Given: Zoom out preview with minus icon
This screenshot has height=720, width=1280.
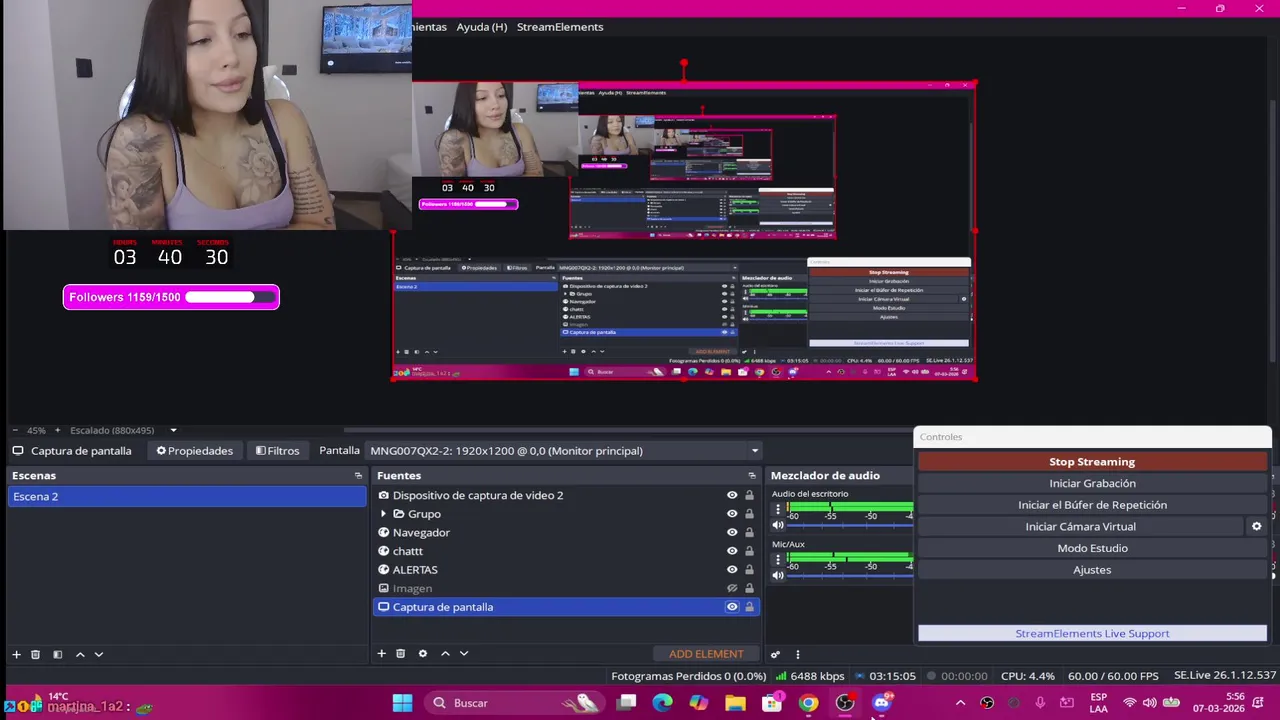Looking at the screenshot, I should [16, 430].
